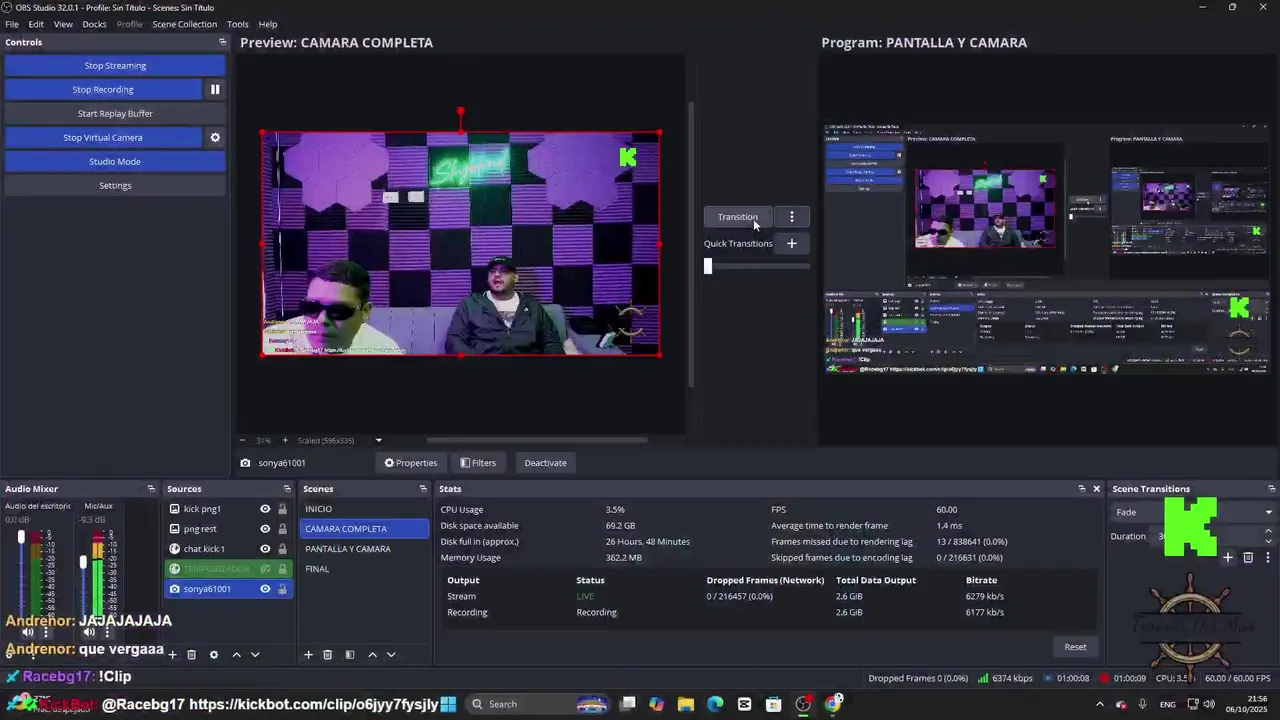
Task: Move selected source down
Action: tap(255, 654)
